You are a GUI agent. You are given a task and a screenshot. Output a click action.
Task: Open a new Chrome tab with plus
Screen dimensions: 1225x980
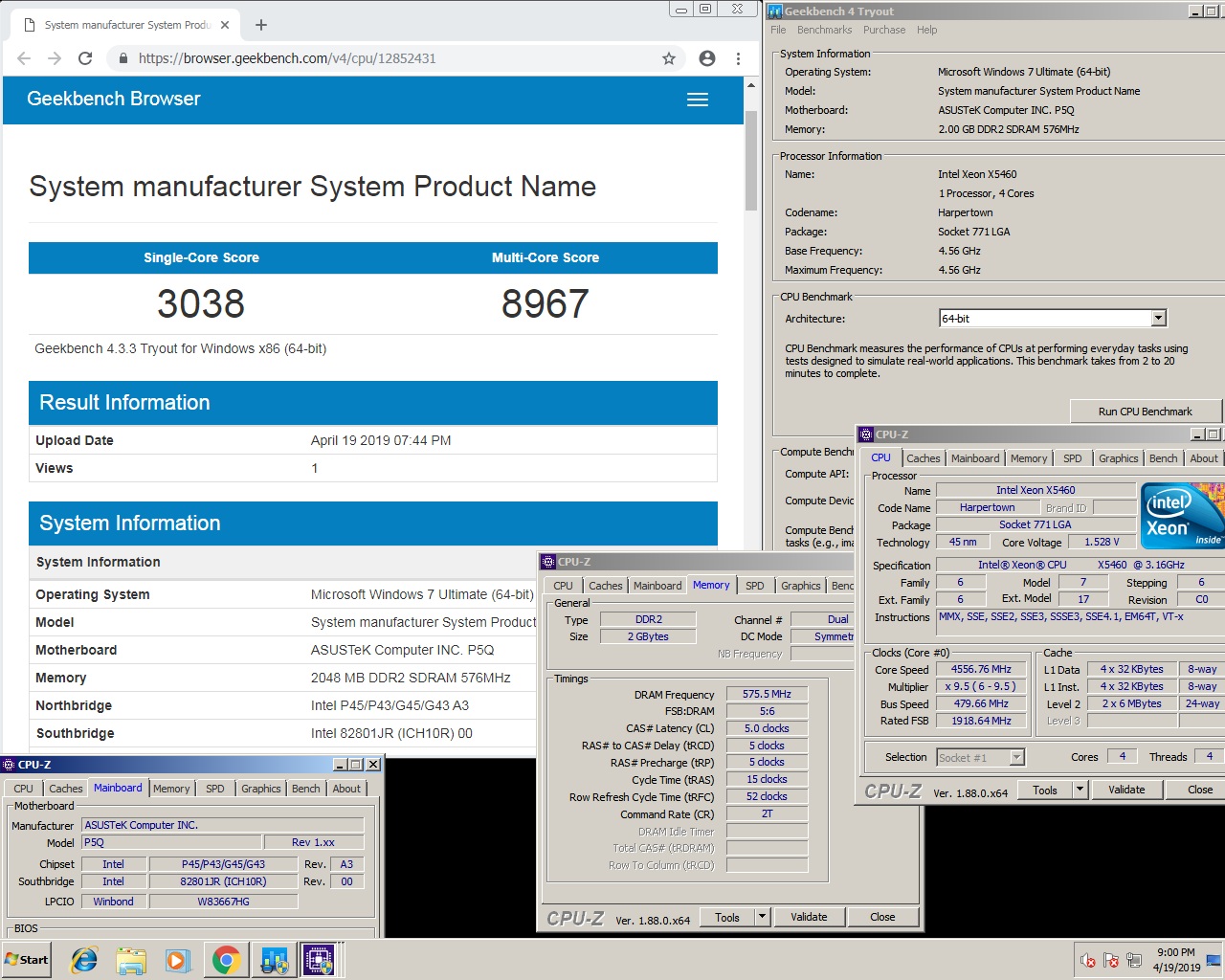[x=261, y=25]
